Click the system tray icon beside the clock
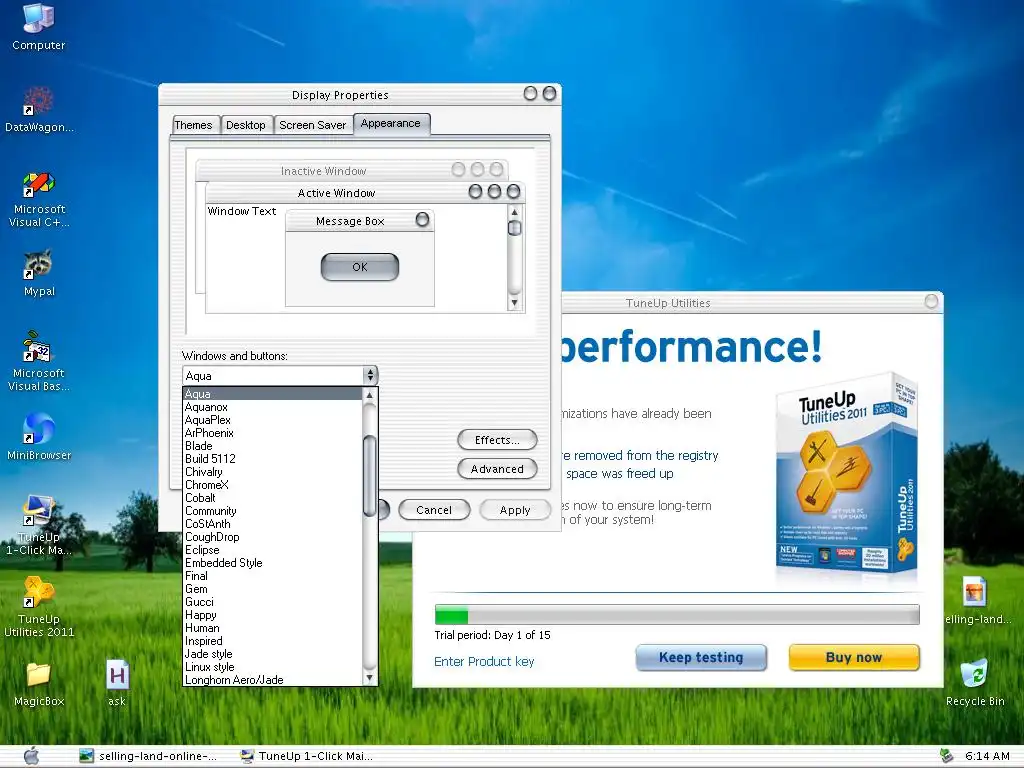The image size is (1024, 768). pyautogui.click(x=946, y=756)
